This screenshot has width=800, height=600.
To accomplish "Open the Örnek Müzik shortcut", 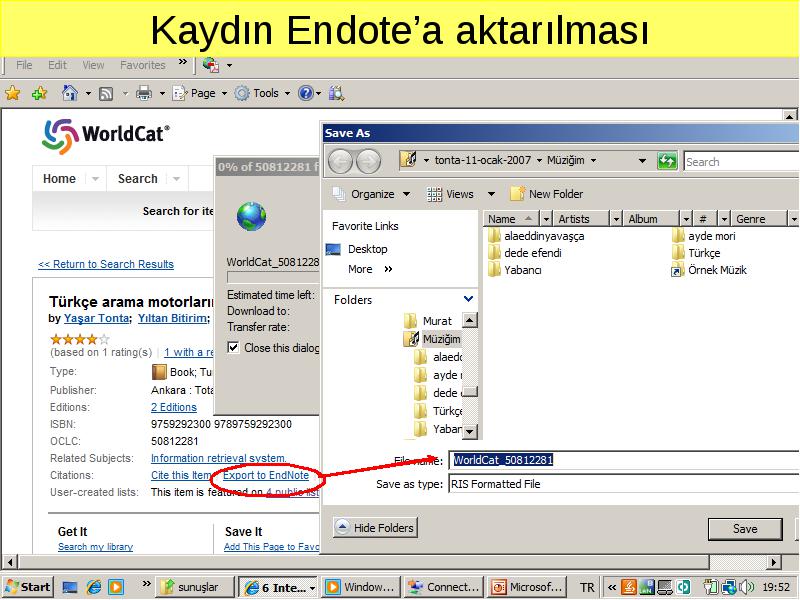I will click(709, 270).
